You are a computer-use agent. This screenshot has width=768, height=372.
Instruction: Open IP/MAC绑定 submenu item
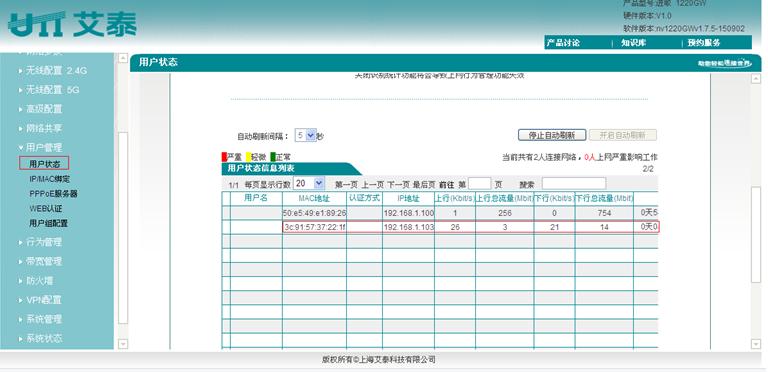(49, 179)
